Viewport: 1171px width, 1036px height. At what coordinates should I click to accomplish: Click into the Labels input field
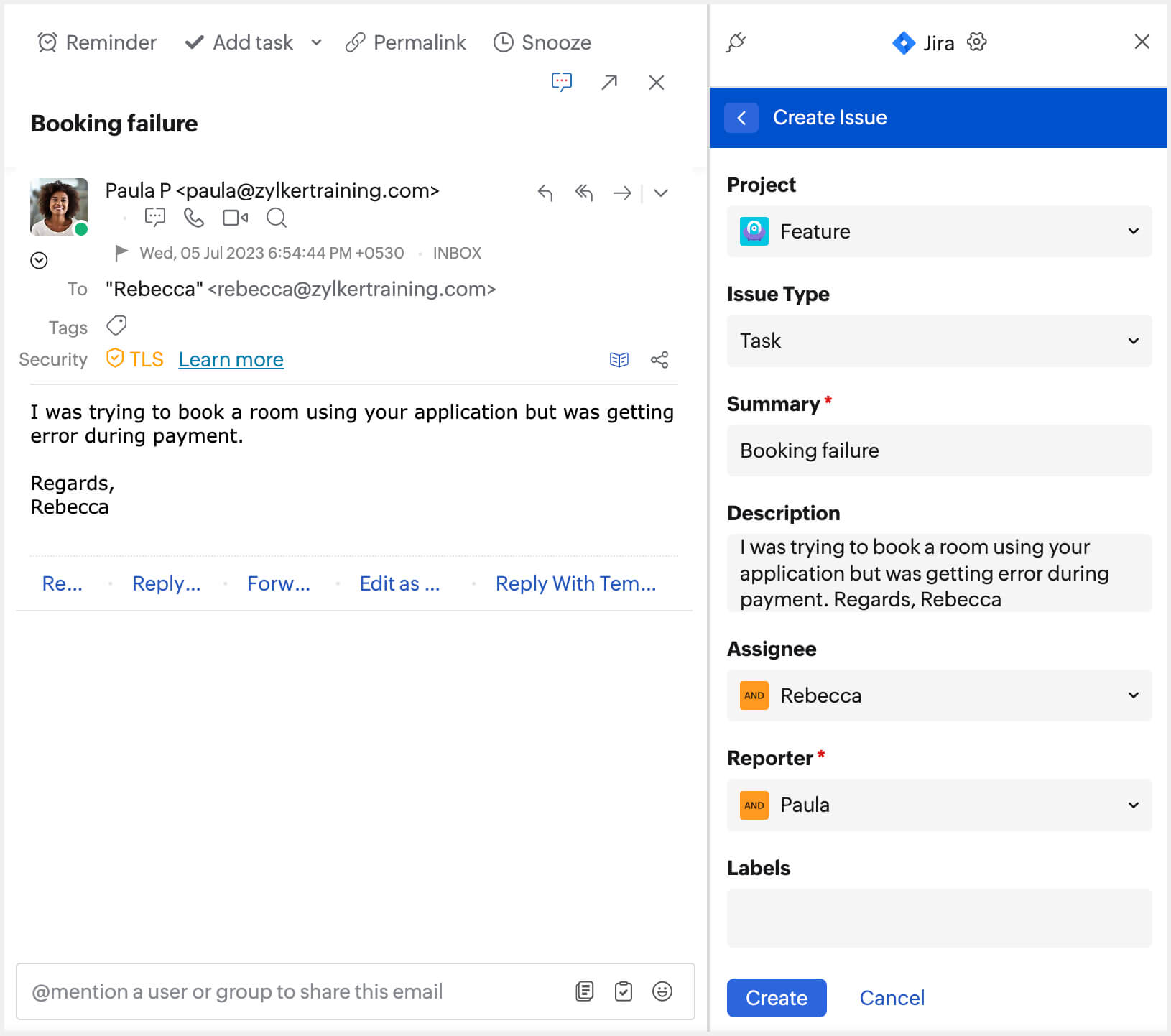939,917
